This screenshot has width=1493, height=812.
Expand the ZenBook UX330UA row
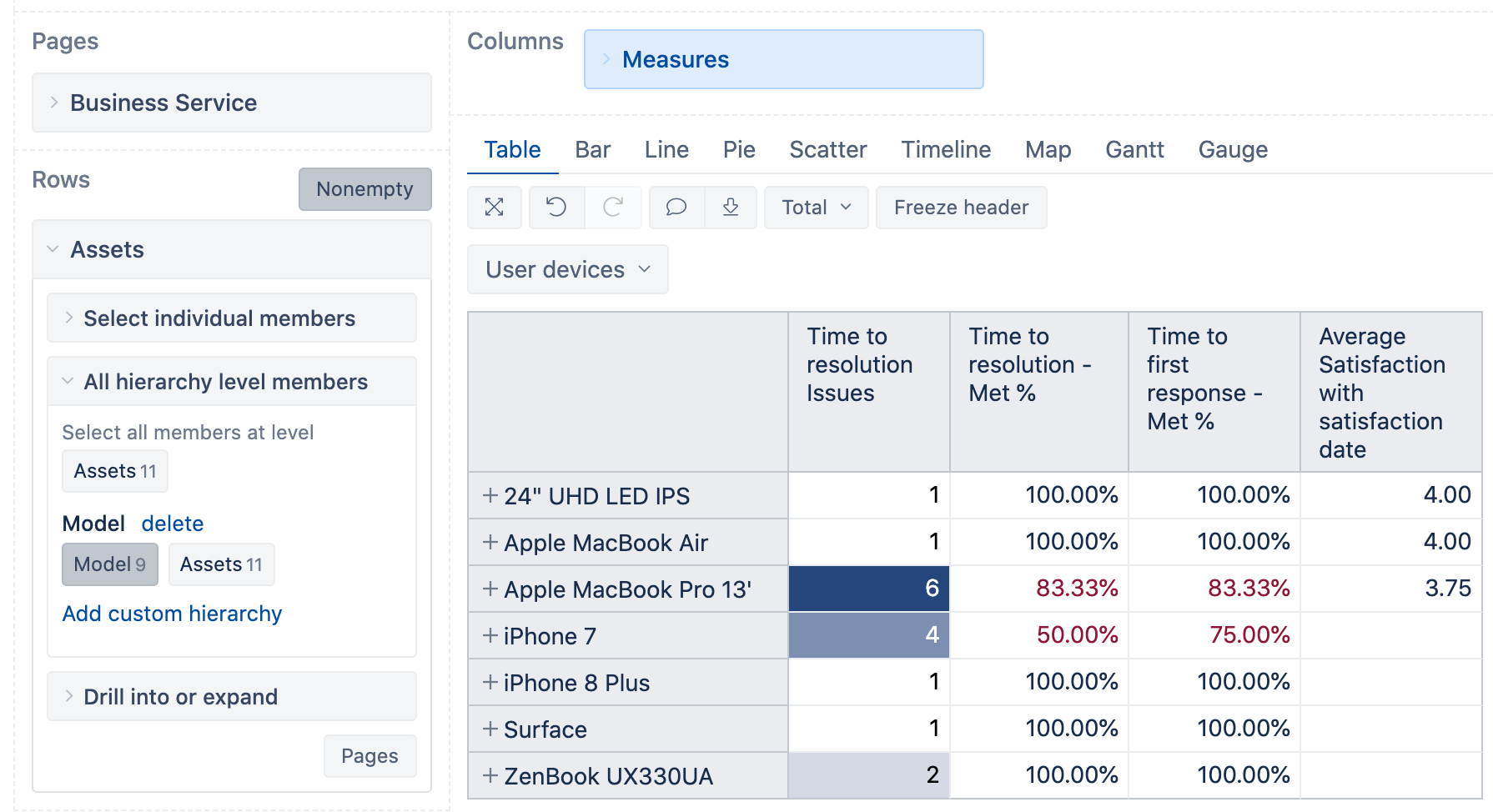click(x=490, y=775)
